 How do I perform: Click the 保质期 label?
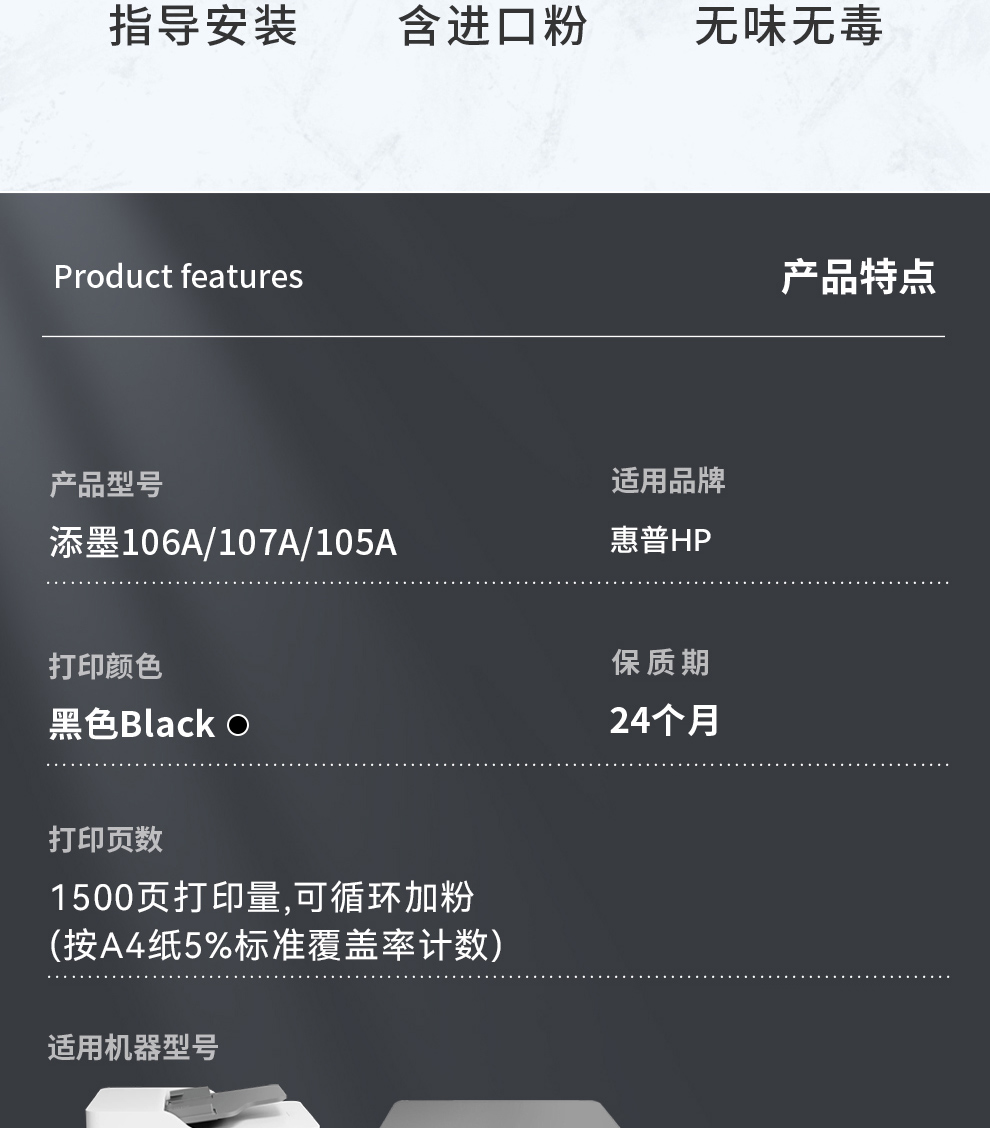click(x=660, y=663)
